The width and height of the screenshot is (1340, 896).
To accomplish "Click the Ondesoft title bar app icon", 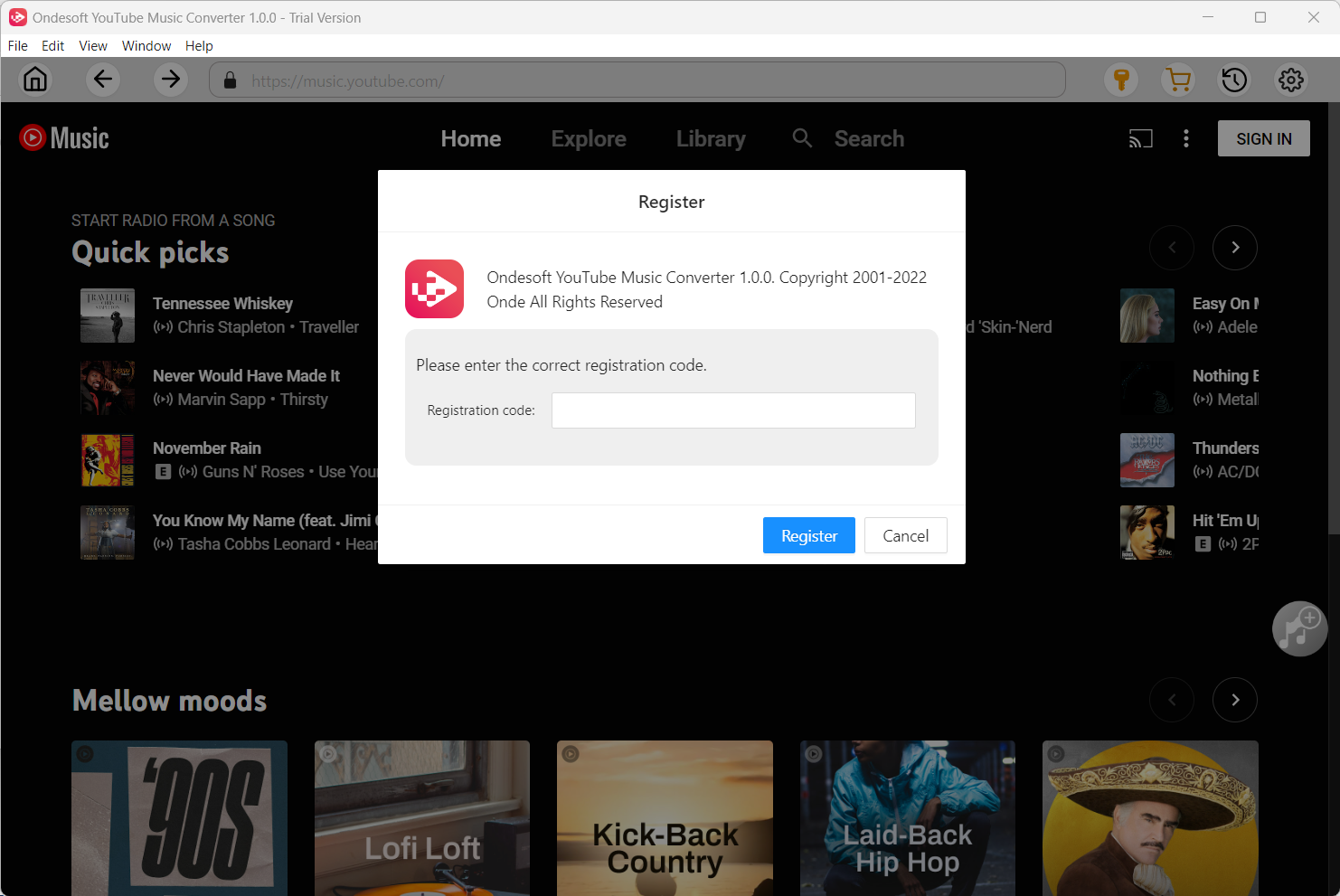I will 17,17.
